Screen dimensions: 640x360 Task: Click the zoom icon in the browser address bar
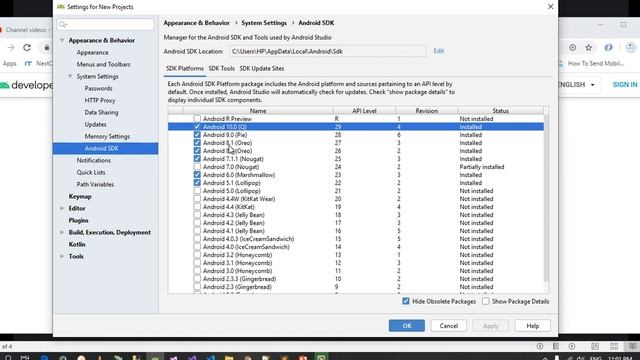point(573,48)
